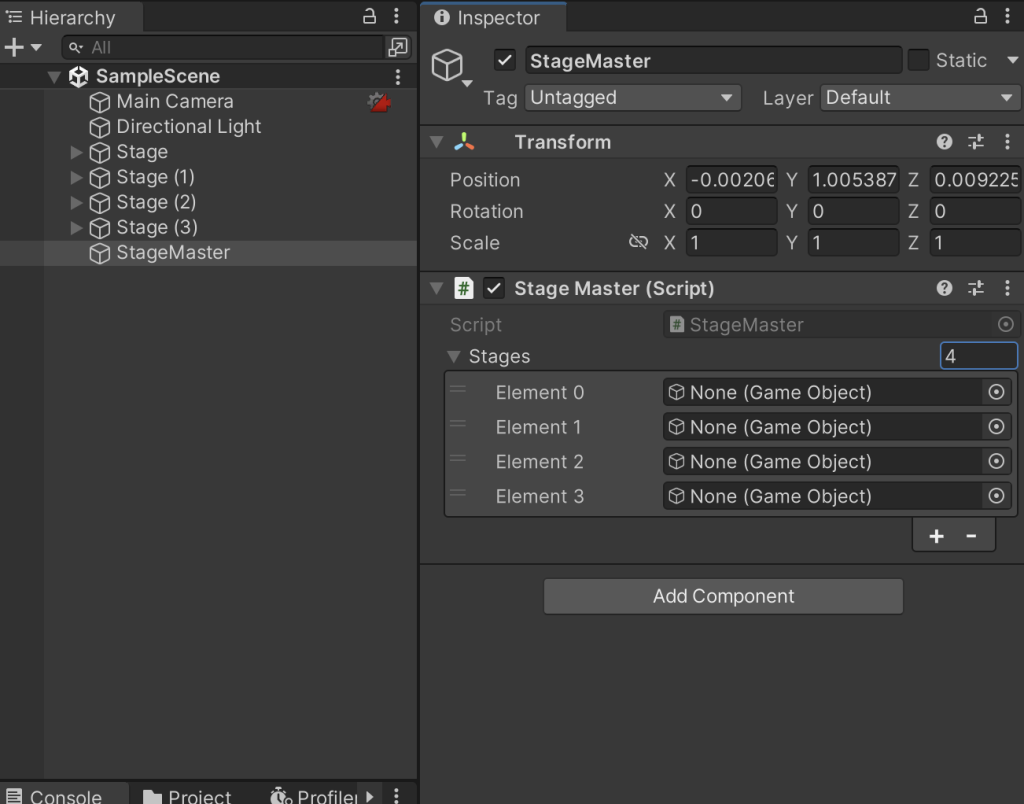Collapse the Transform component

[436, 142]
